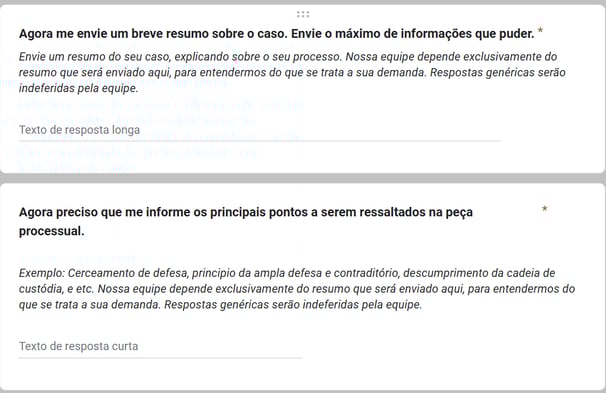The height and width of the screenshot is (393, 606).
Task: Select the 'Agora preciso que me informe' title
Action: coord(246,221)
